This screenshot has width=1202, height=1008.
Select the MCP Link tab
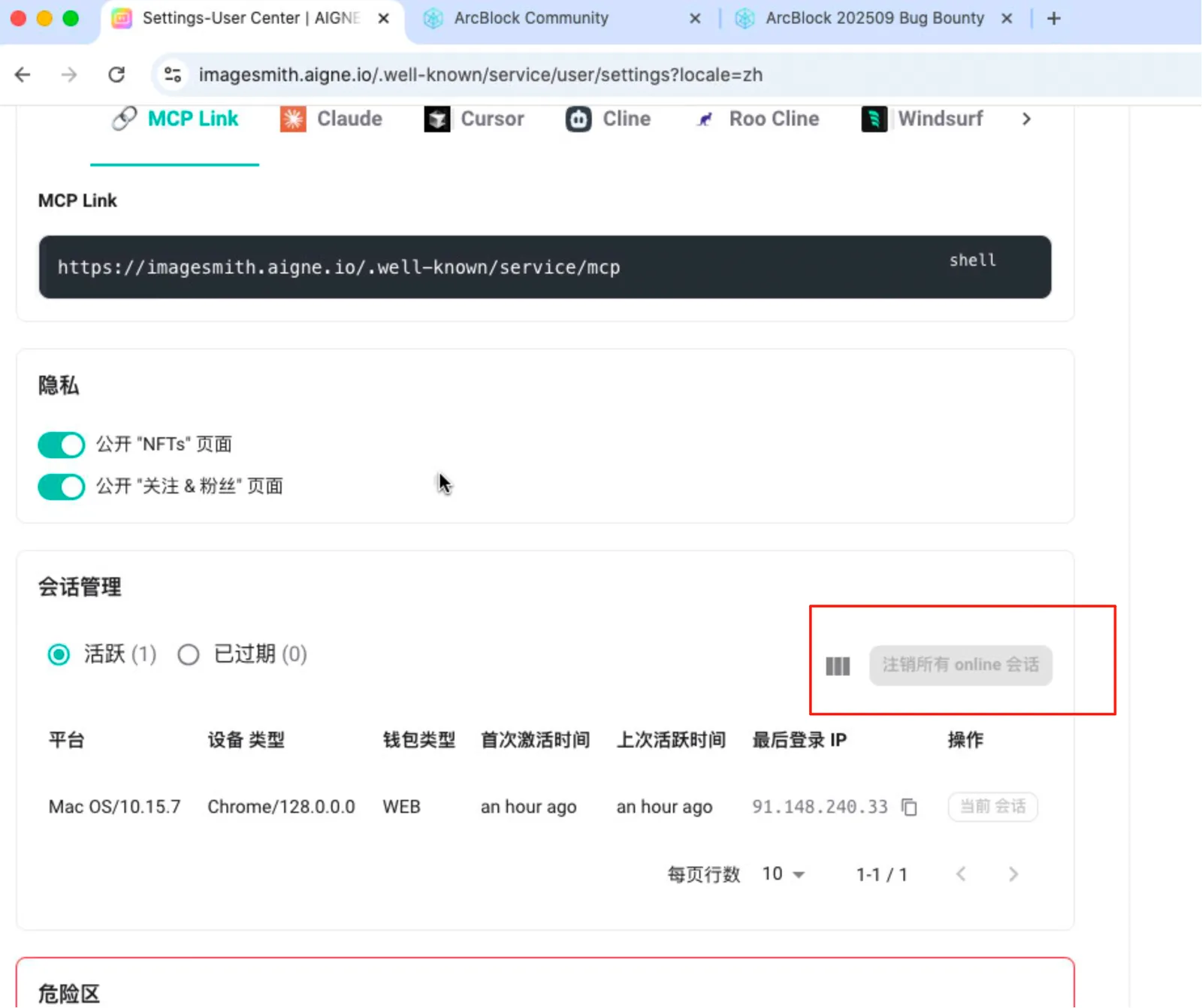(x=175, y=119)
